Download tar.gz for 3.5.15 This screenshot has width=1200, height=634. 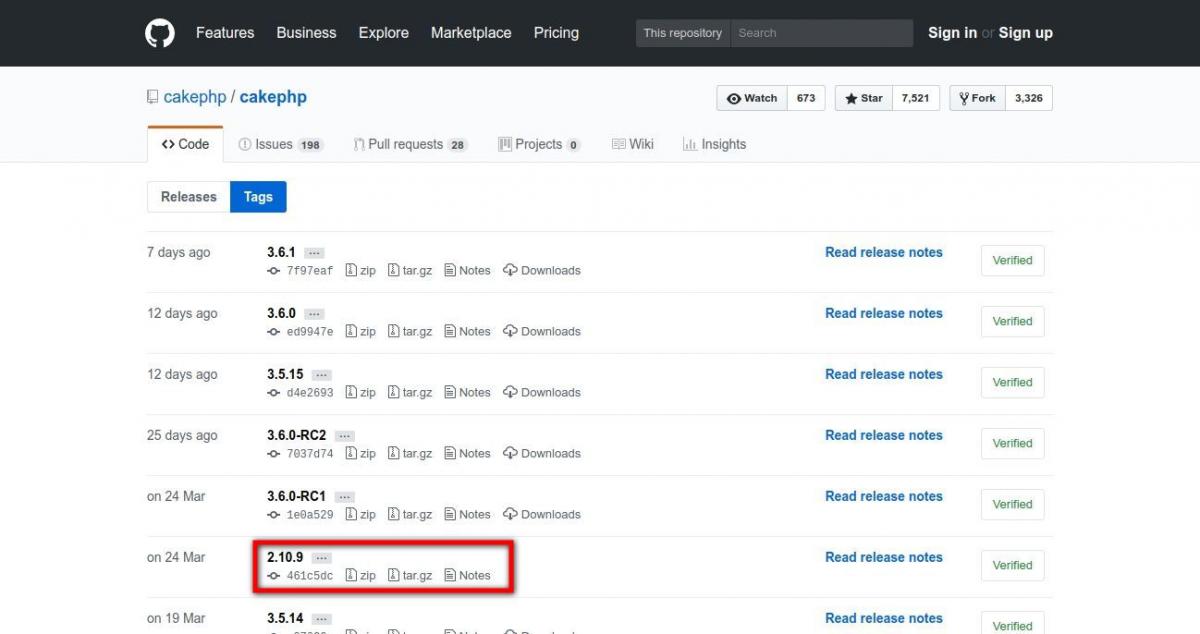410,393
